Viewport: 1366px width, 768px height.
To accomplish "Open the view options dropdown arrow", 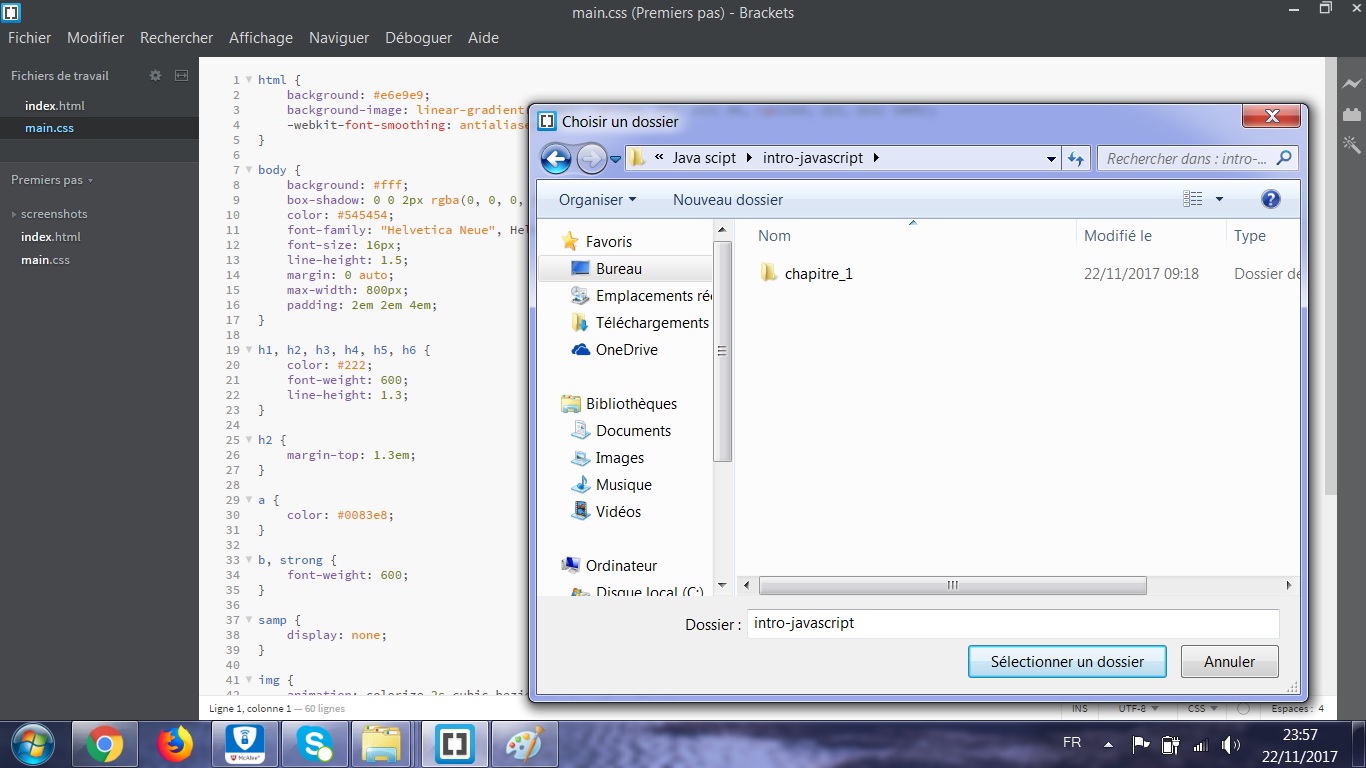I will coord(1219,199).
